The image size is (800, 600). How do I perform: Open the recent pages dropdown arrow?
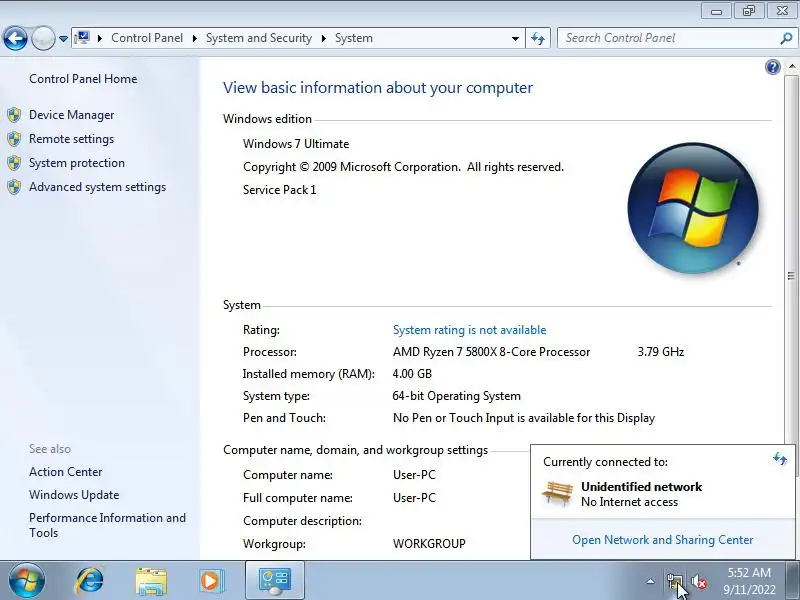tap(63, 39)
